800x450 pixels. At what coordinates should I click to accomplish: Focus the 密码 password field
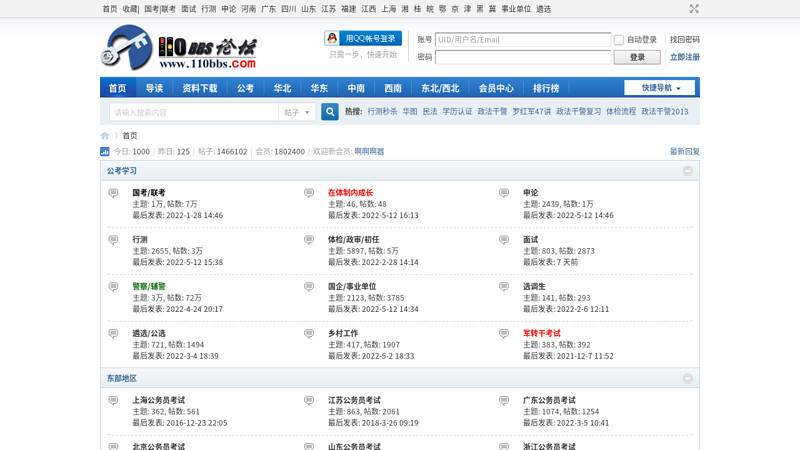coord(523,57)
